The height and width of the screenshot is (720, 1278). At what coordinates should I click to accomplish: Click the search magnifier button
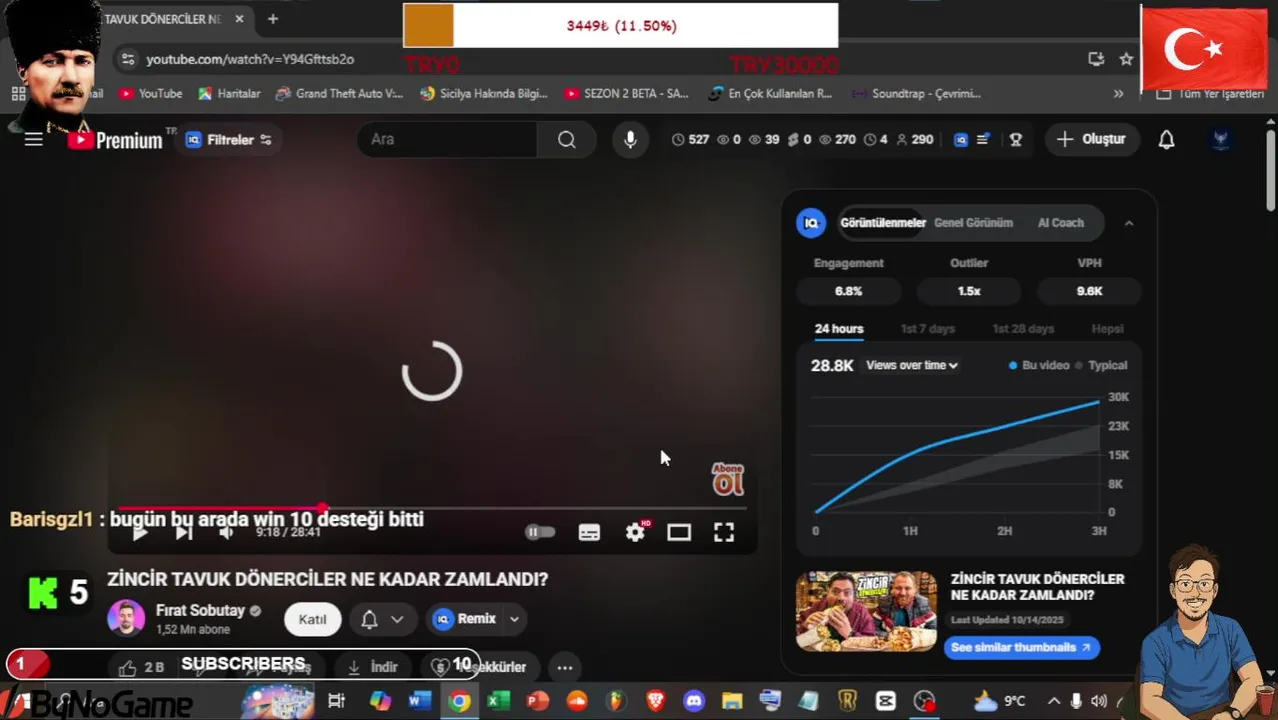(567, 140)
